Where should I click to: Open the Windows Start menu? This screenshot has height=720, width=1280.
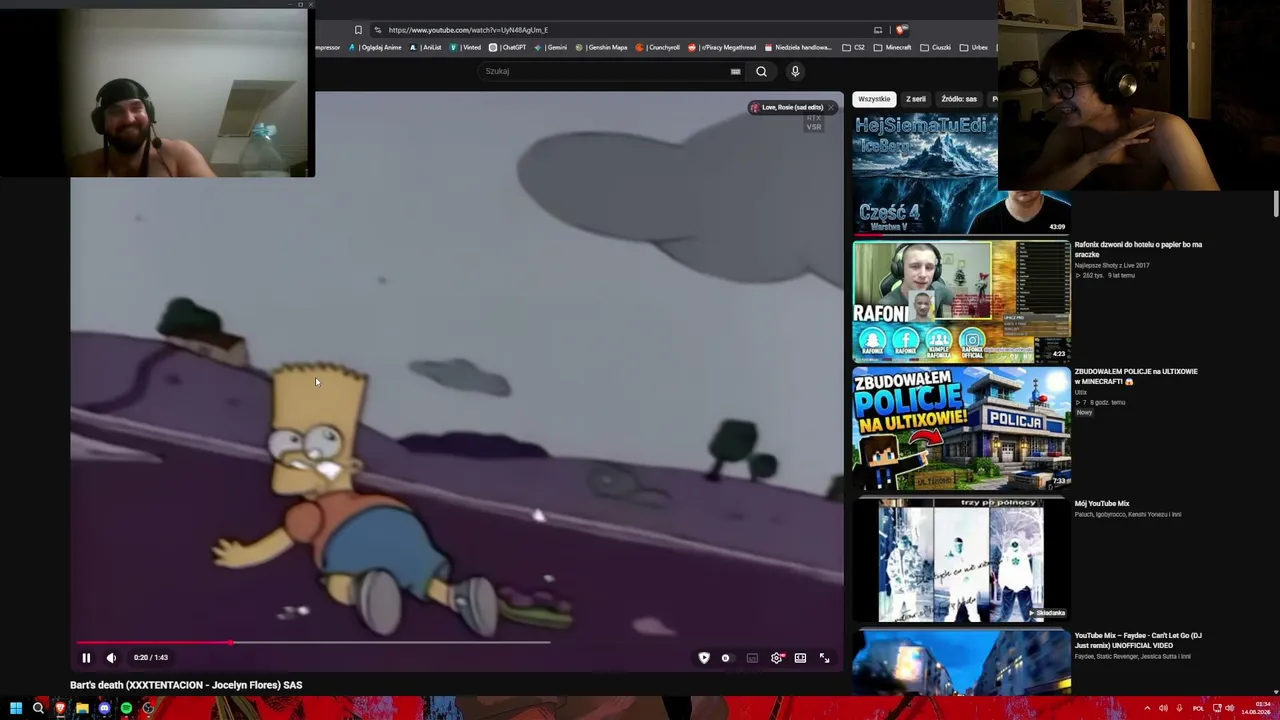tap(16, 709)
